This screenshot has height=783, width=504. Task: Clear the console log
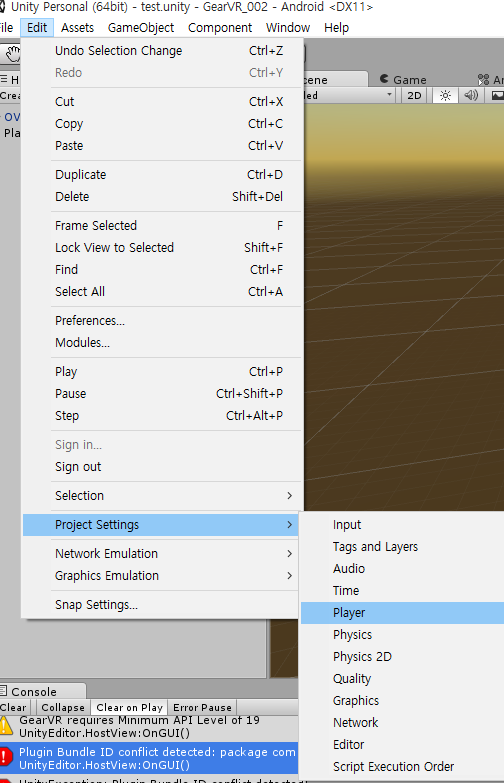(13, 708)
